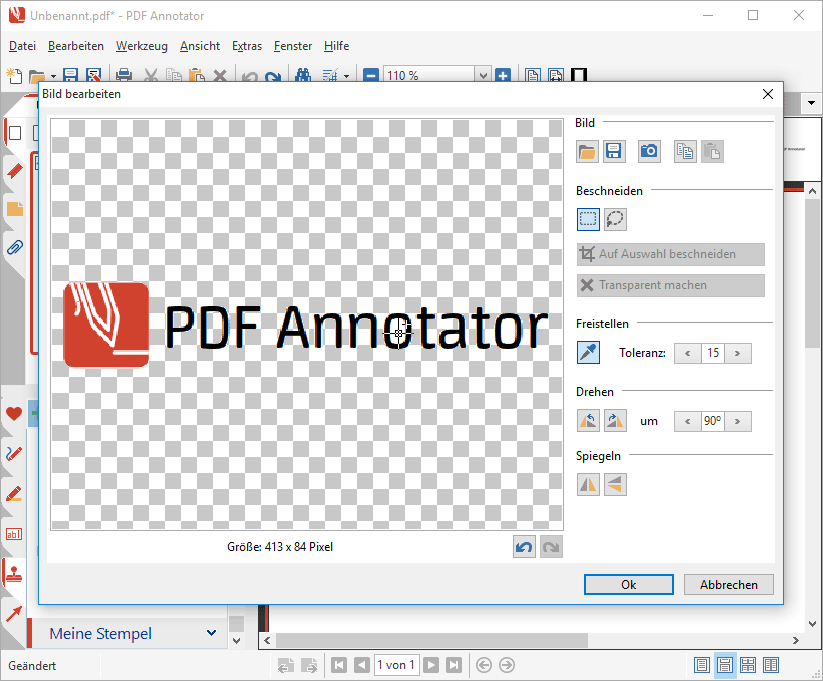Flip the image horizontally under Spiegeln
The width and height of the screenshot is (823, 681).
point(588,484)
